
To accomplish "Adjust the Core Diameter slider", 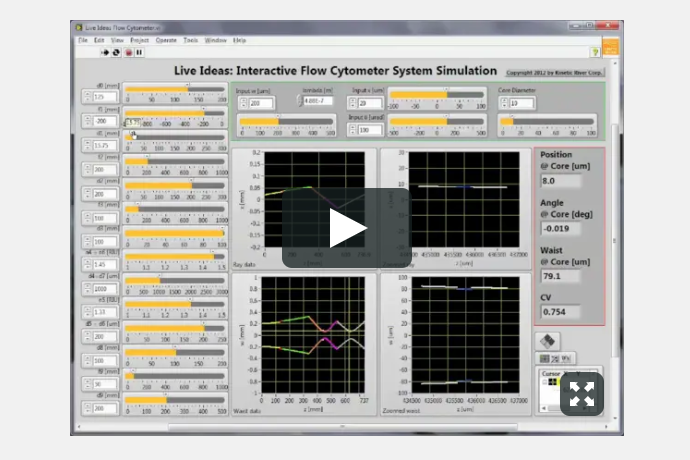I will (552, 122).
